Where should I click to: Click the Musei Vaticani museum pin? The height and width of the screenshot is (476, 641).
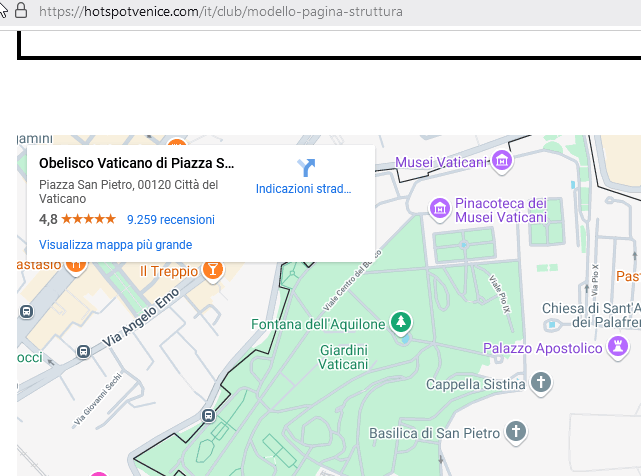coord(502,161)
